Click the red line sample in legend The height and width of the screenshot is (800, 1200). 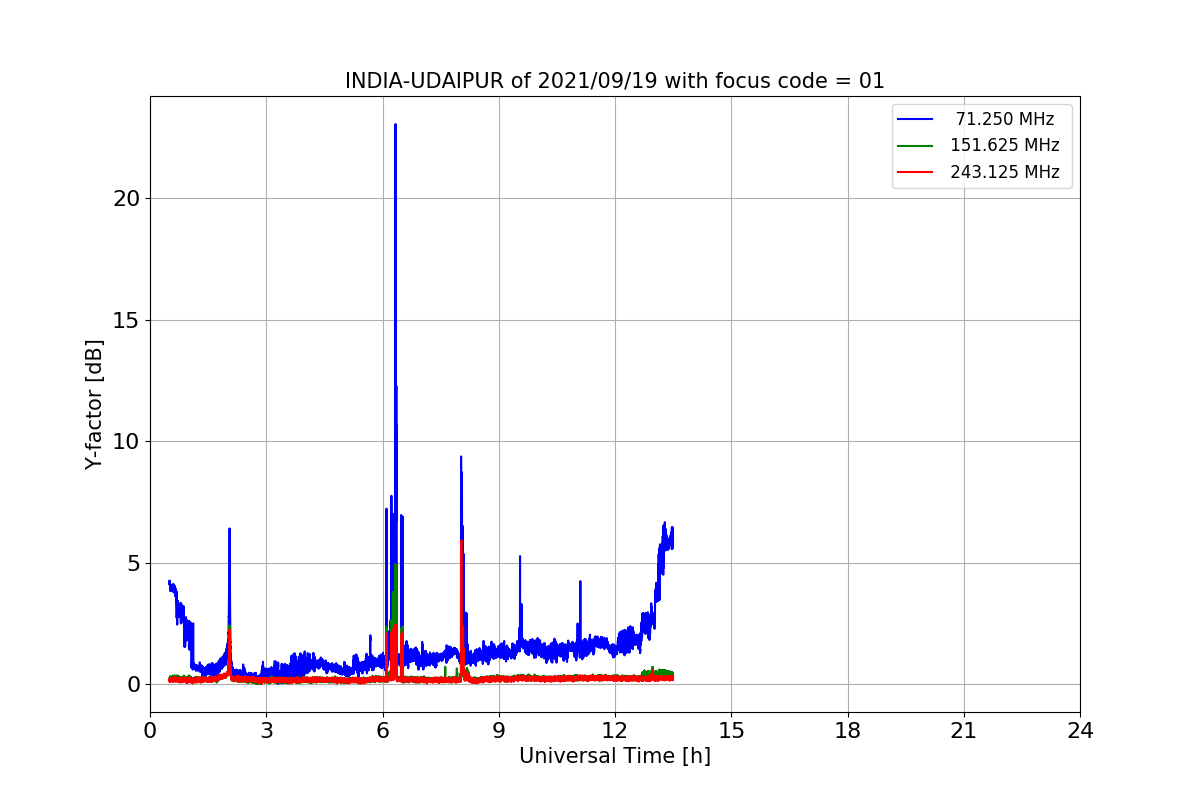[x=915, y=172]
